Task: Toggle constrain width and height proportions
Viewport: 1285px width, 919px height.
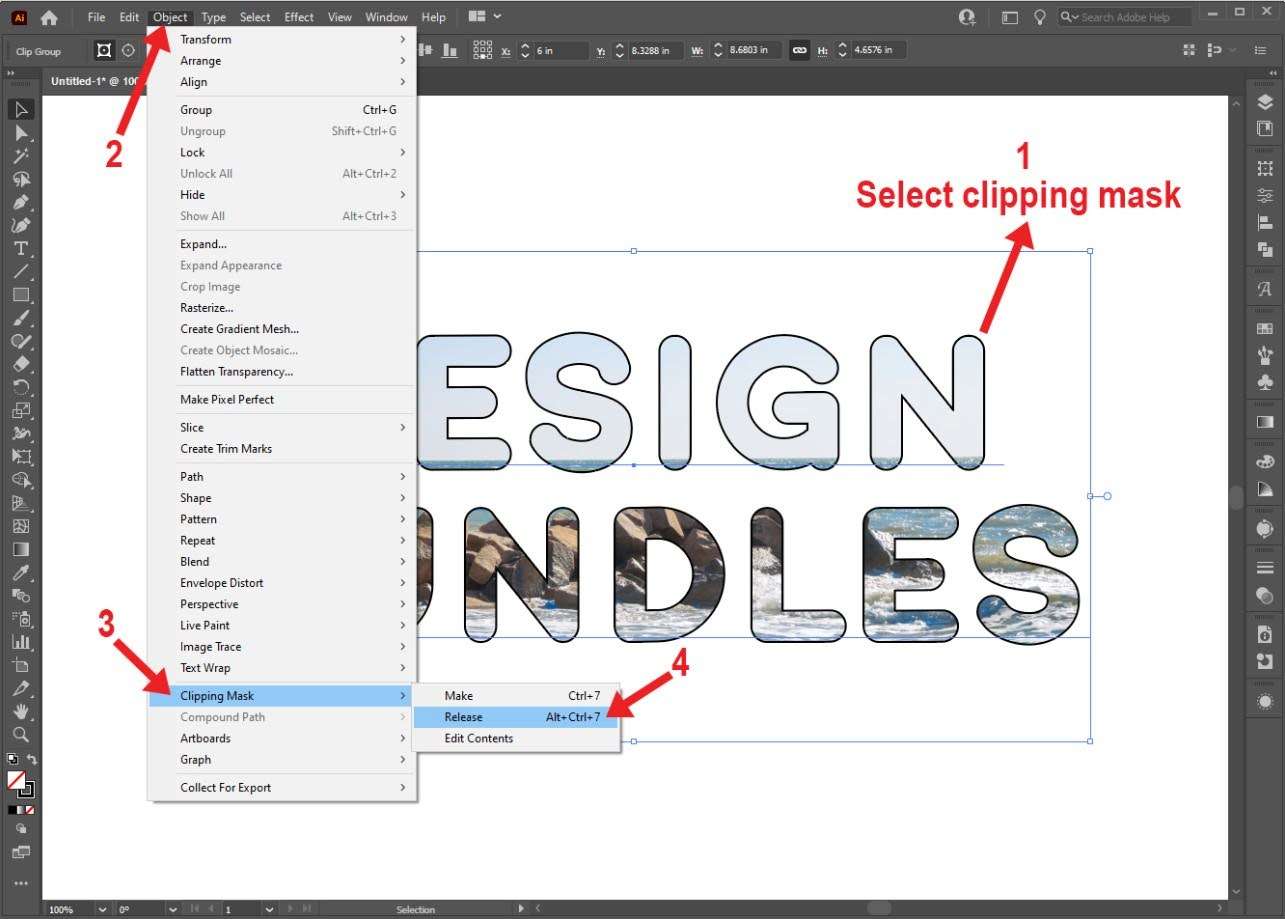Action: point(799,50)
